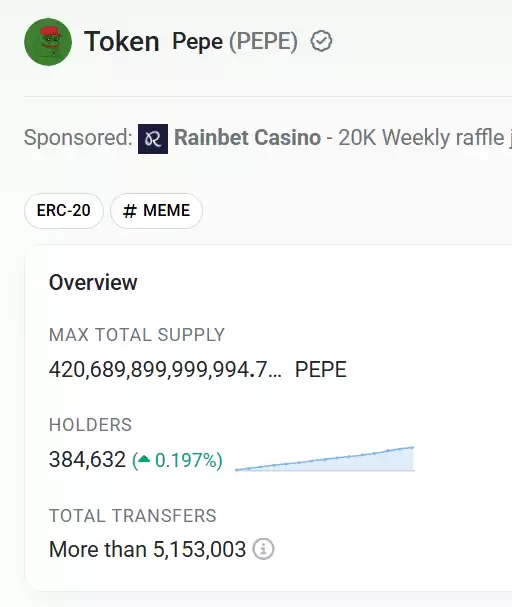The height and width of the screenshot is (607, 512).
Task: Click the PEPE symbol after supply amount
Action: click(x=320, y=369)
